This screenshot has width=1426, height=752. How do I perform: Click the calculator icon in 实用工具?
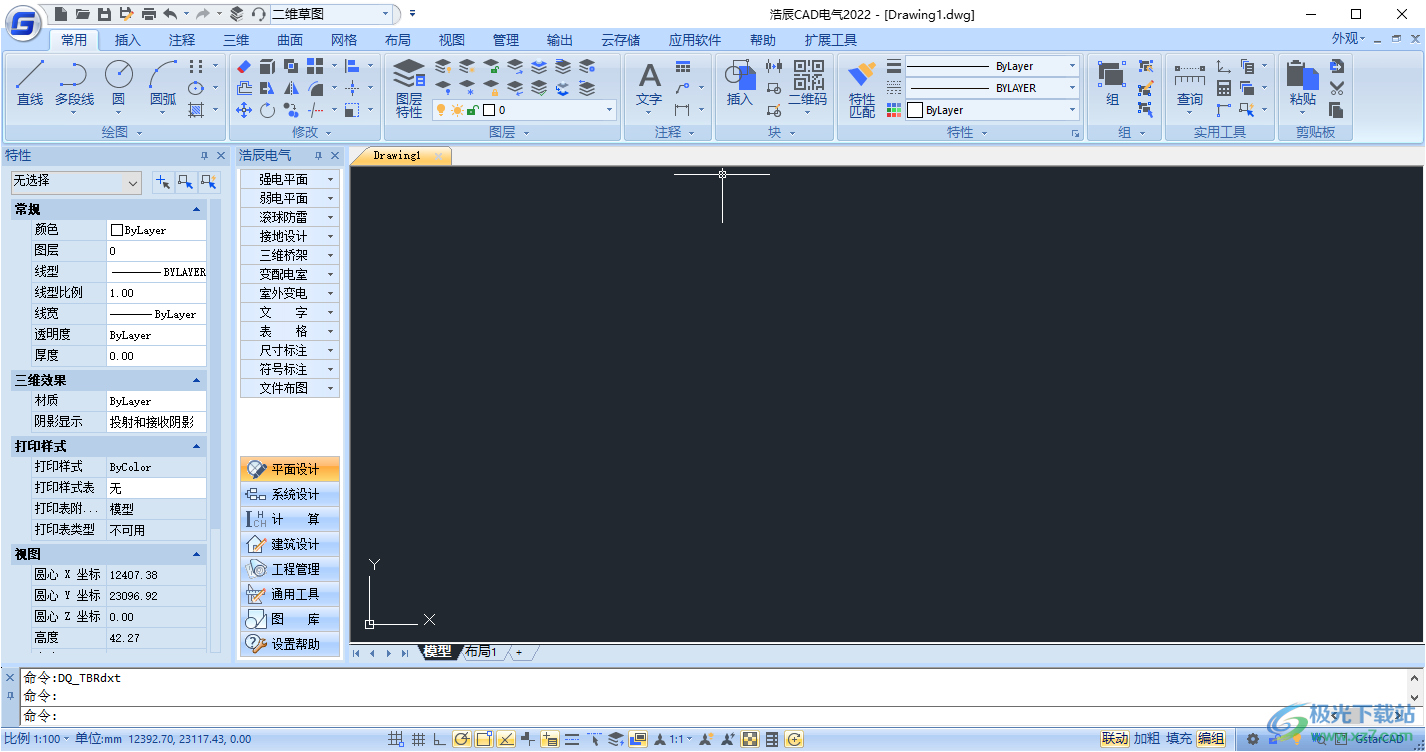point(1224,88)
